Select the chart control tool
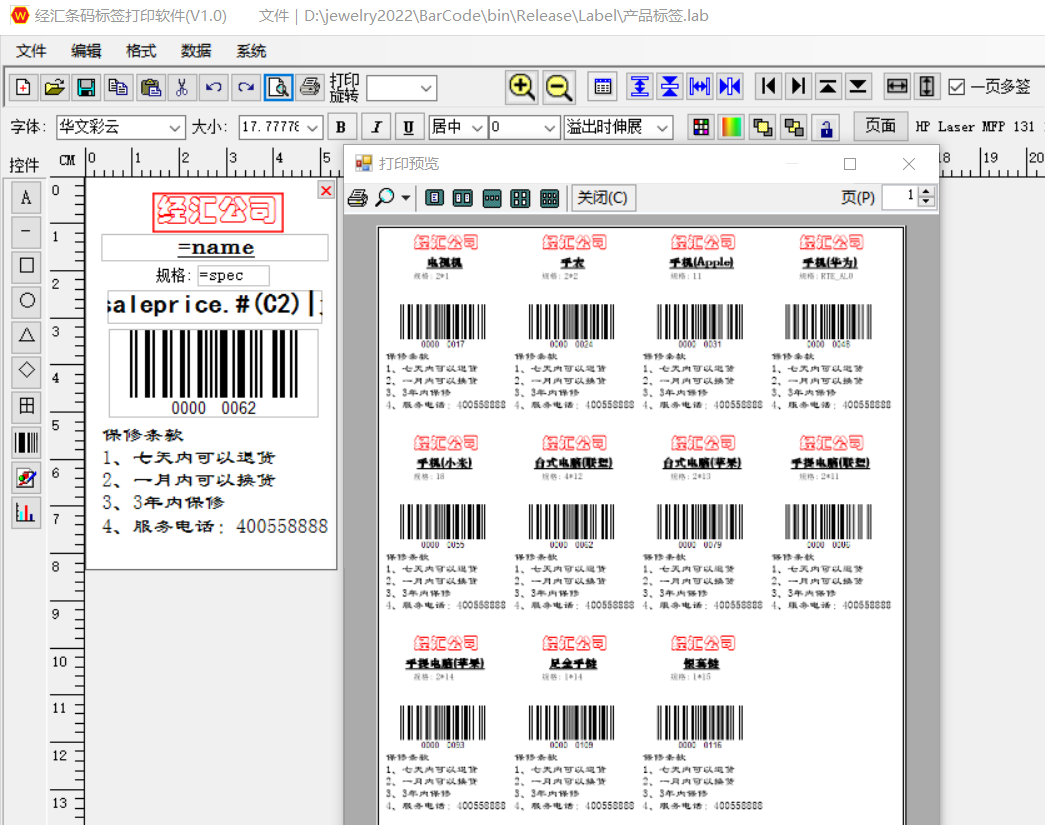This screenshot has width=1045, height=825. pos(26,513)
